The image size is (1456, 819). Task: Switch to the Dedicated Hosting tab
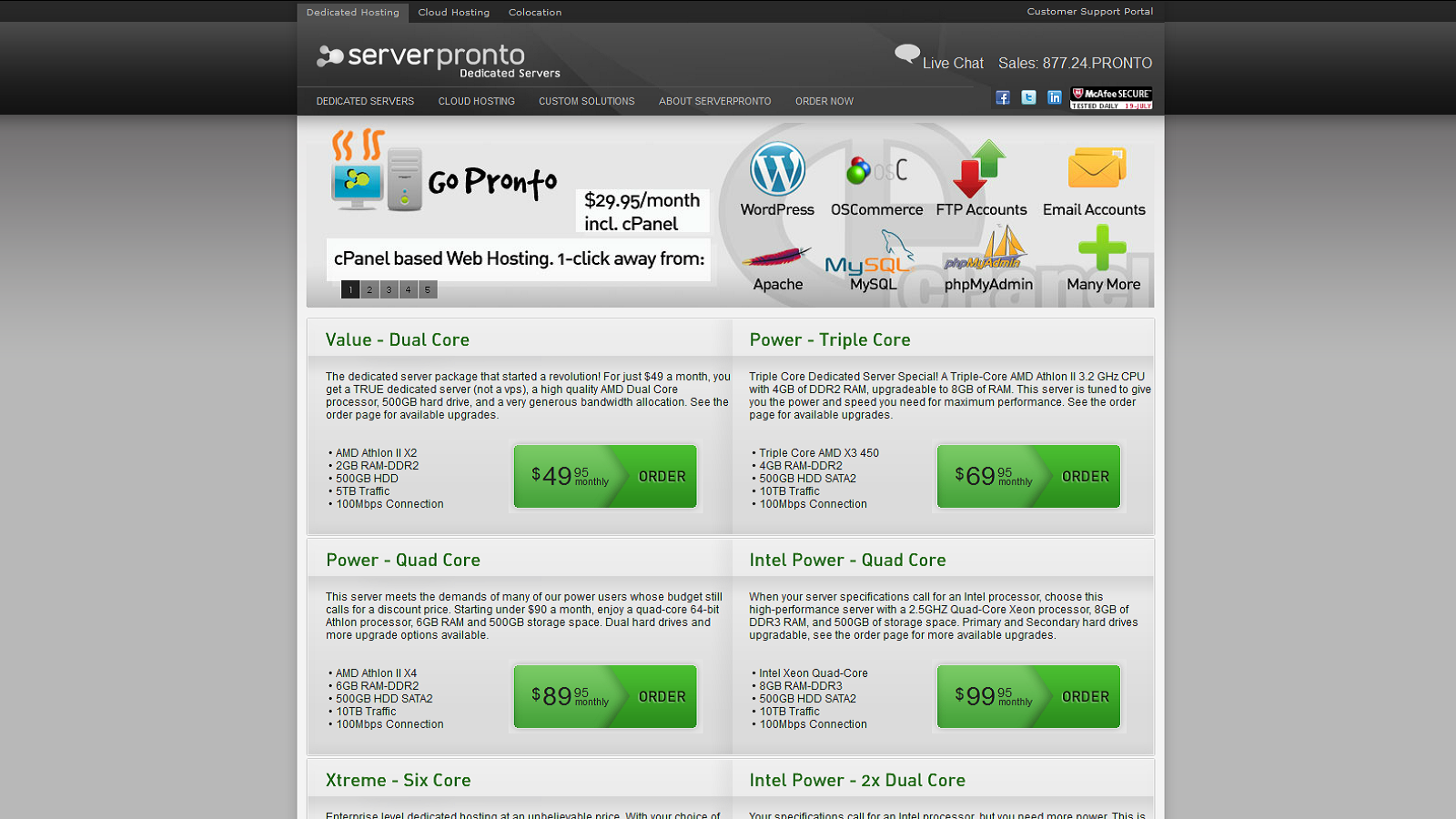click(352, 13)
